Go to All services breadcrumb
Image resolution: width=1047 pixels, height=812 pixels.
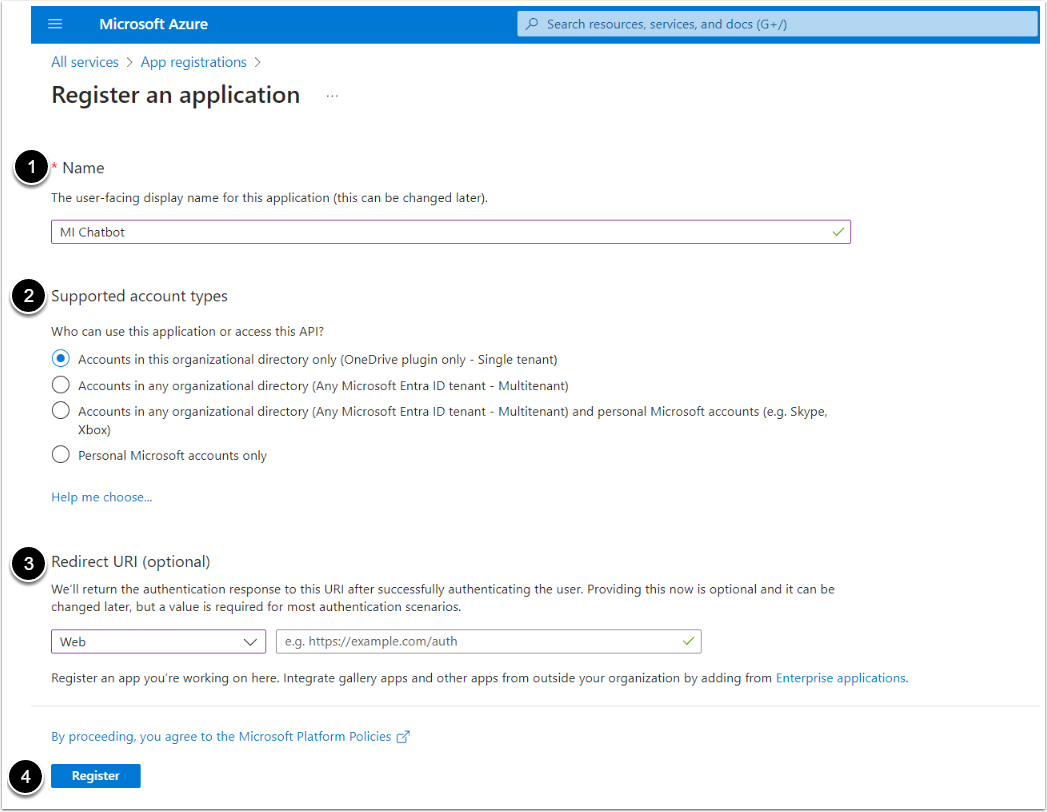(84, 62)
